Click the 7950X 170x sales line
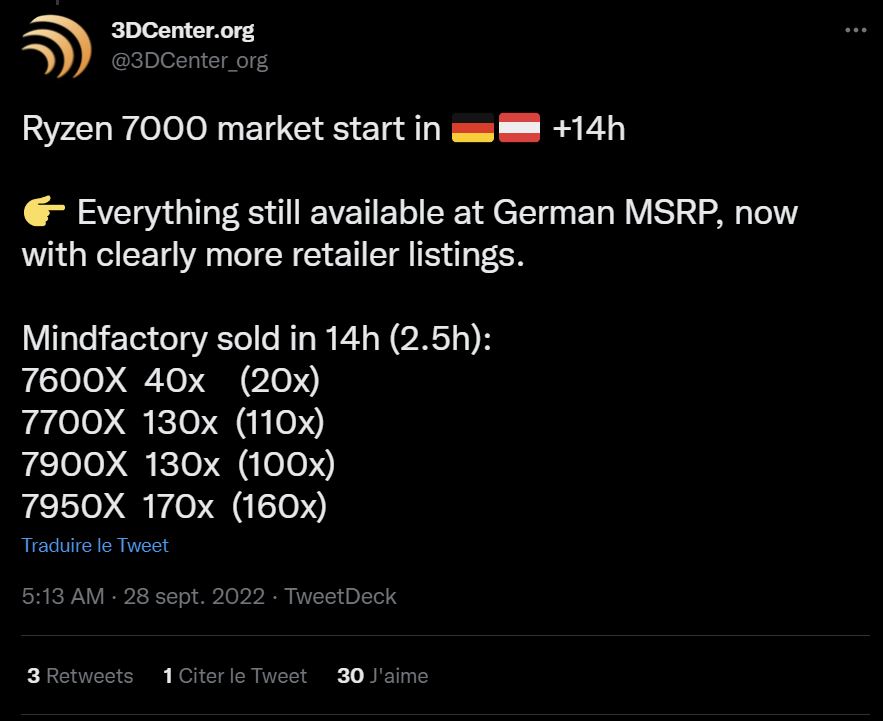The height and width of the screenshot is (721, 883). point(175,506)
